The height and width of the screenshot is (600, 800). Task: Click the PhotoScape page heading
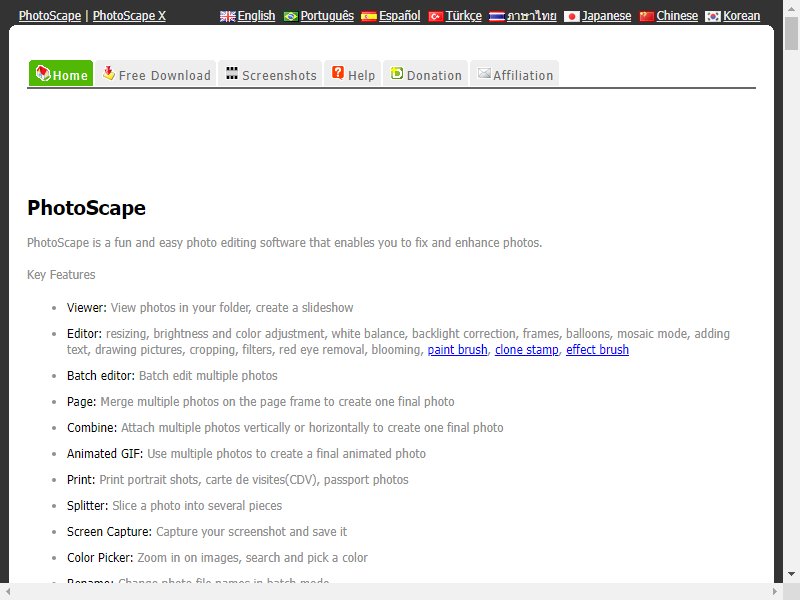click(x=86, y=208)
